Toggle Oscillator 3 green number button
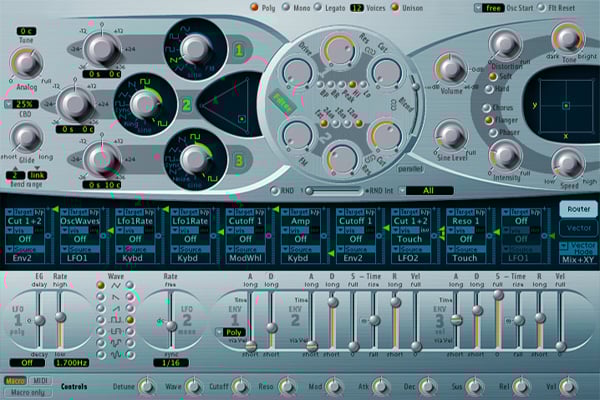The image size is (600, 400). pyautogui.click(x=239, y=156)
